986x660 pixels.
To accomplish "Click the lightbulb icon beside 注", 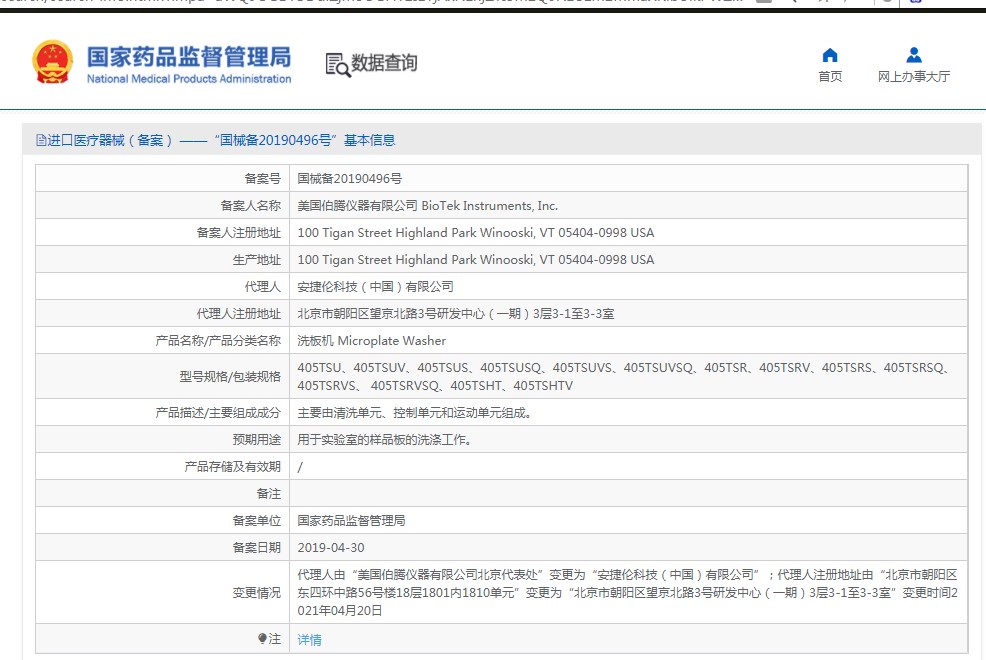I will [262, 639].
